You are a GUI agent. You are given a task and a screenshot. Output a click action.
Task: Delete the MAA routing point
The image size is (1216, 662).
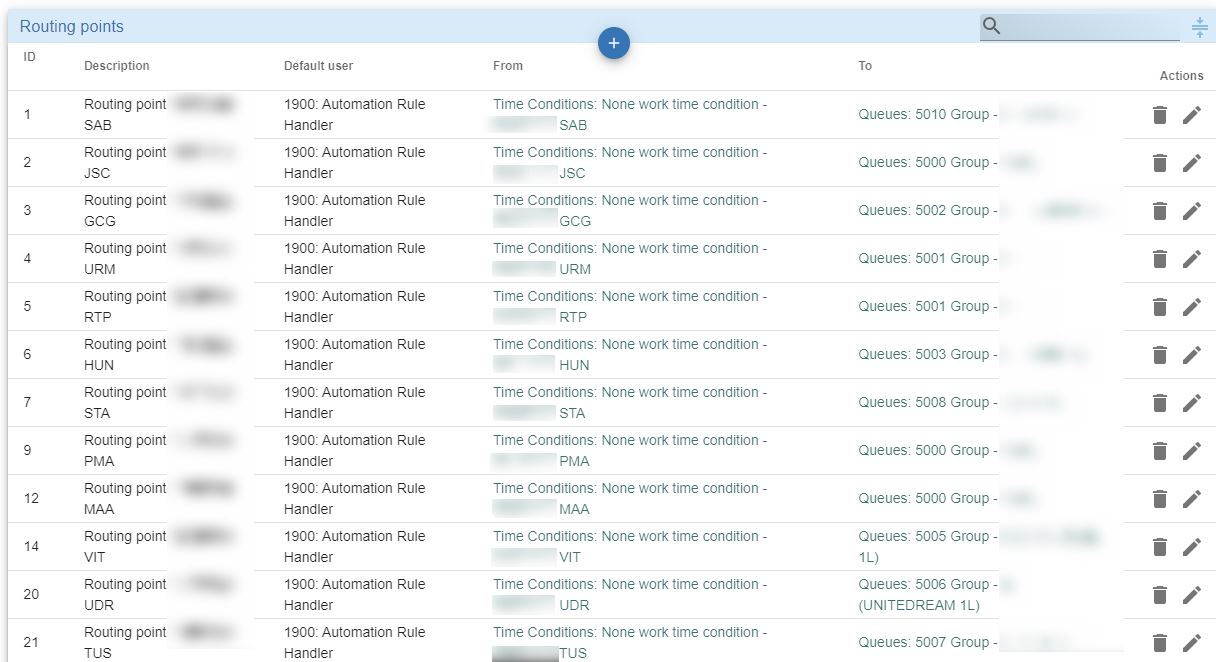[1160, 499]
